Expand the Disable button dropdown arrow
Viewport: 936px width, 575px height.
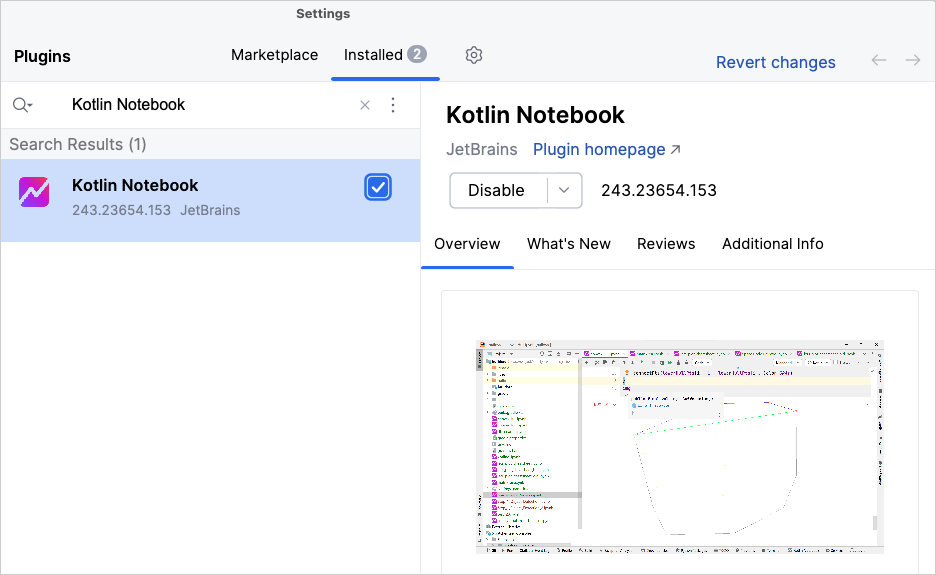[x=564, y=190]
